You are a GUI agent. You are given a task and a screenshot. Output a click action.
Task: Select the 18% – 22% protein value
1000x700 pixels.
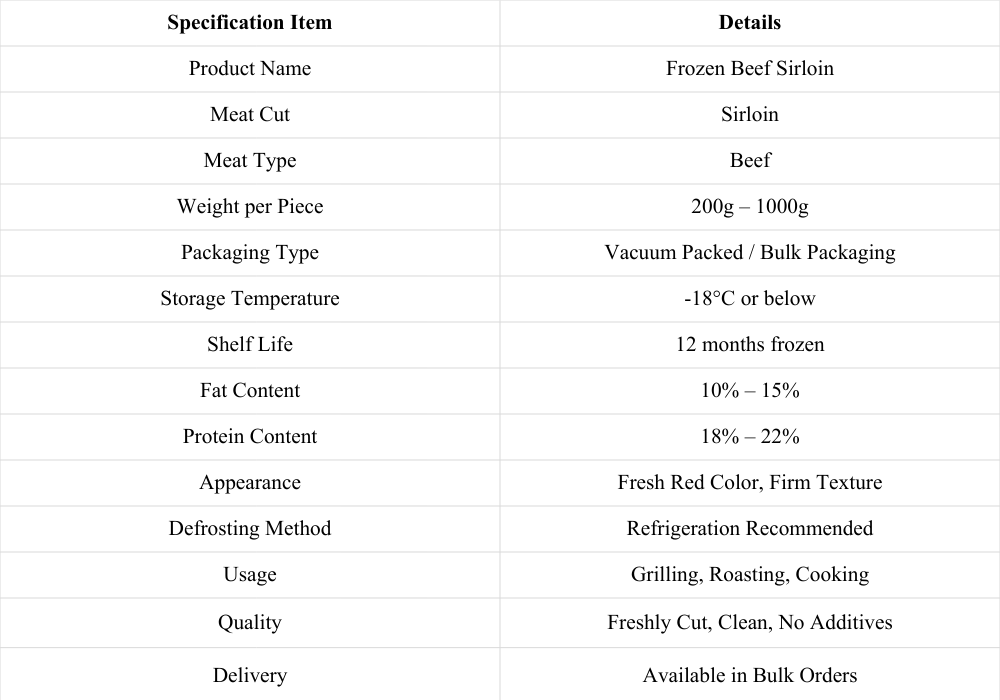click(749, 436)
